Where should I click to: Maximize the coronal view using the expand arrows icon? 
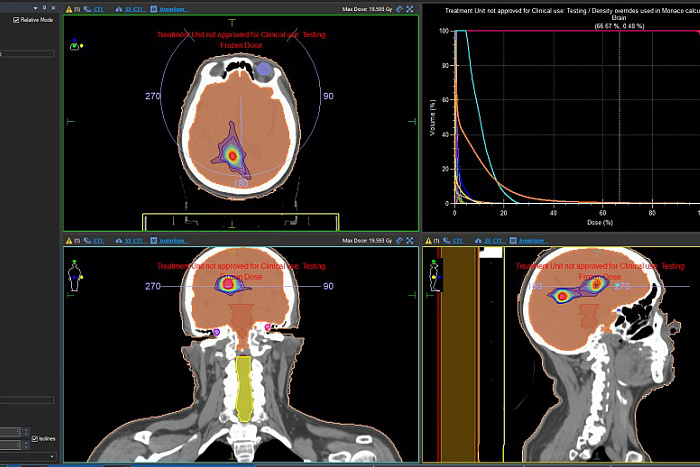410,240
